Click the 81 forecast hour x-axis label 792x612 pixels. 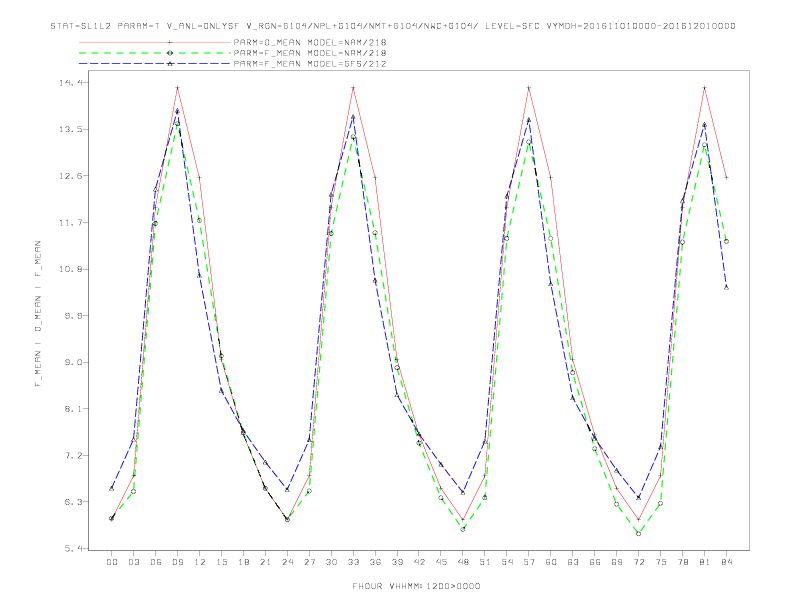pyautogui.click(x=705, y=562)
